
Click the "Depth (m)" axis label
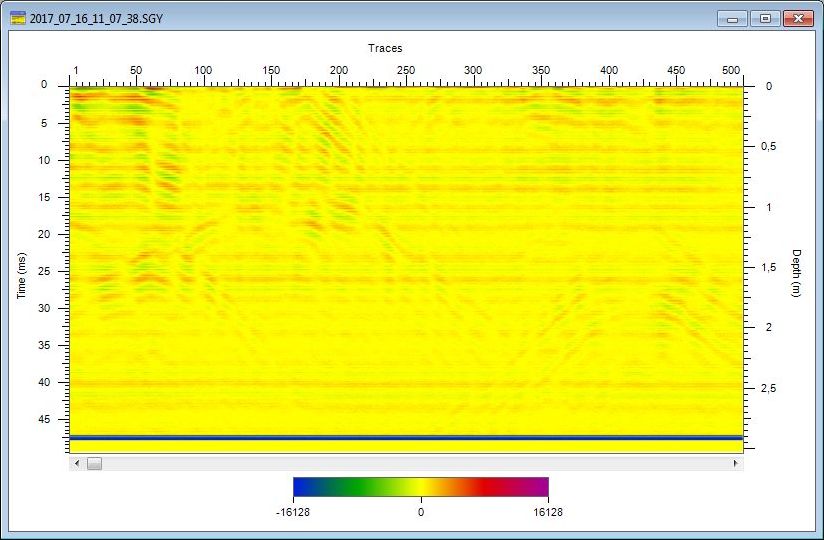(x=797, y=272)
